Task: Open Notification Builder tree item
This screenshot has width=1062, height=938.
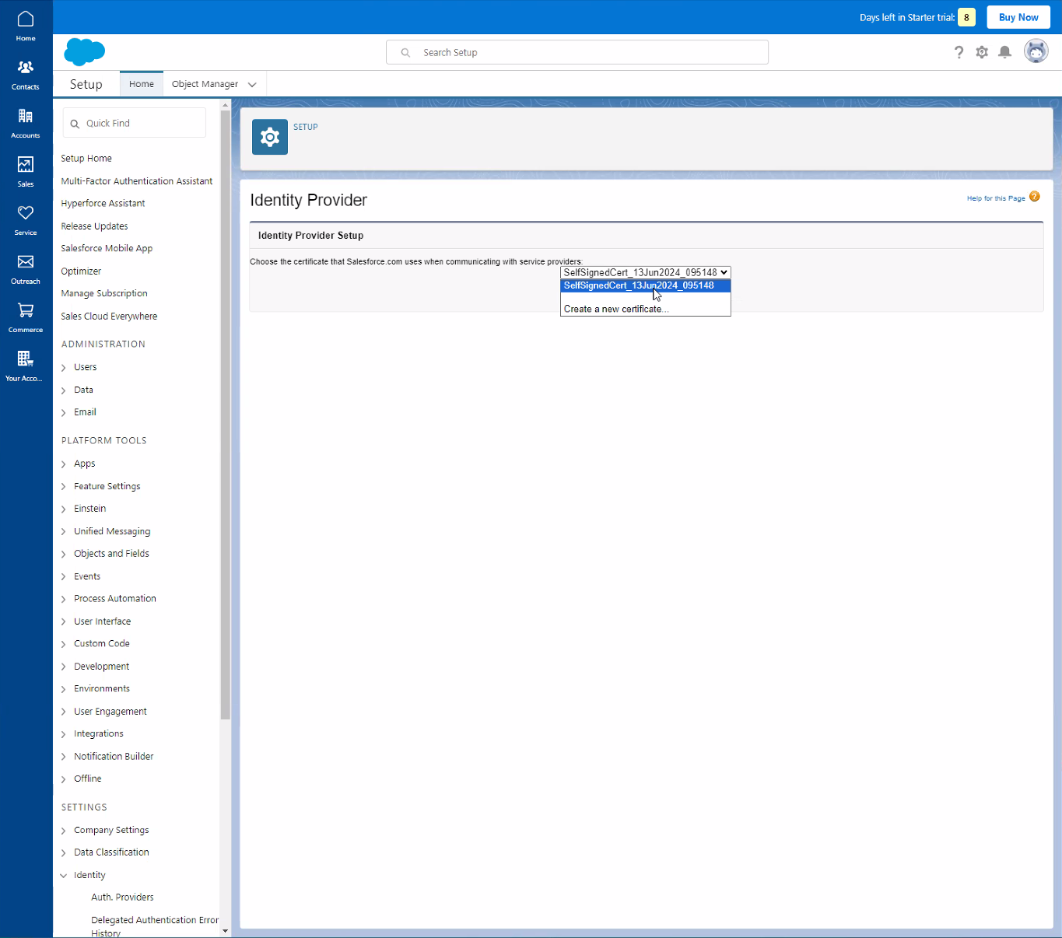Action: click(114, 756)
